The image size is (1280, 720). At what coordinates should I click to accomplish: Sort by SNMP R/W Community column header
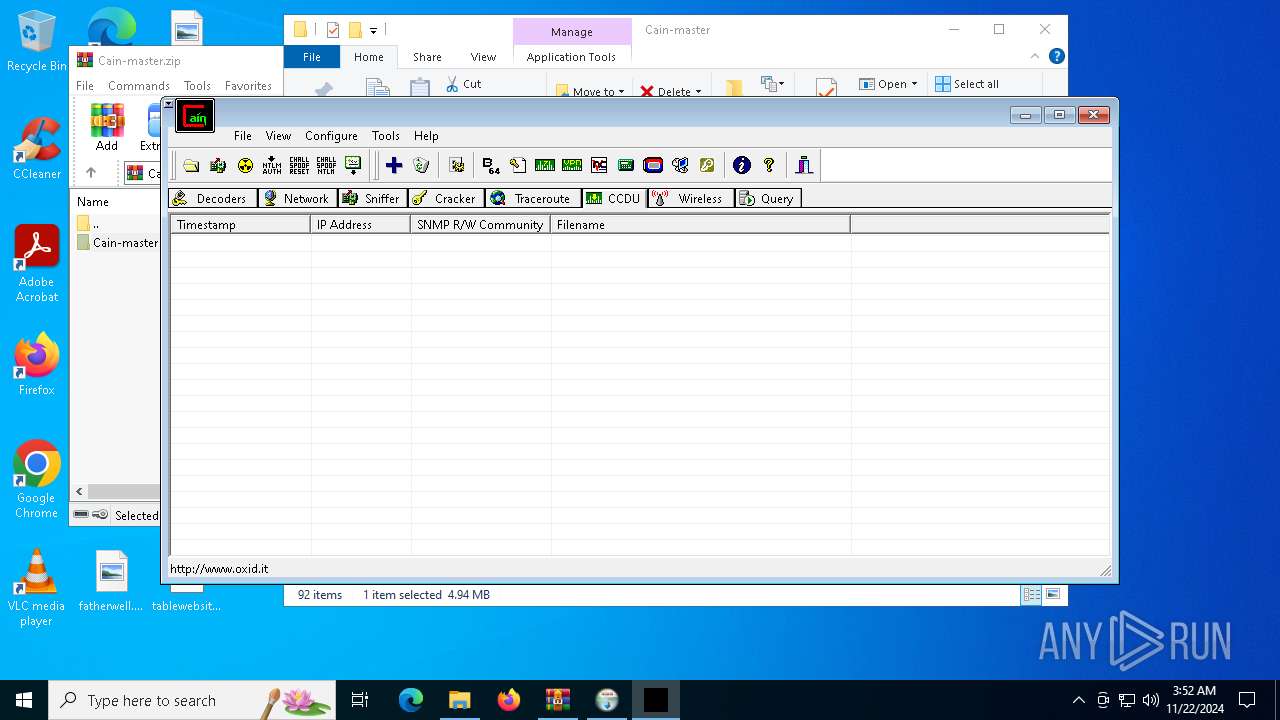[x=480, y=225]
